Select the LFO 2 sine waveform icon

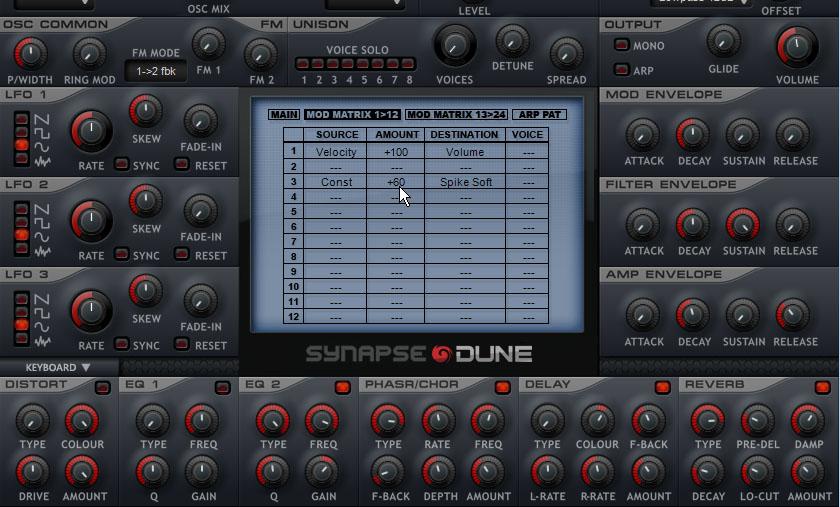click(x=42, y=236)
